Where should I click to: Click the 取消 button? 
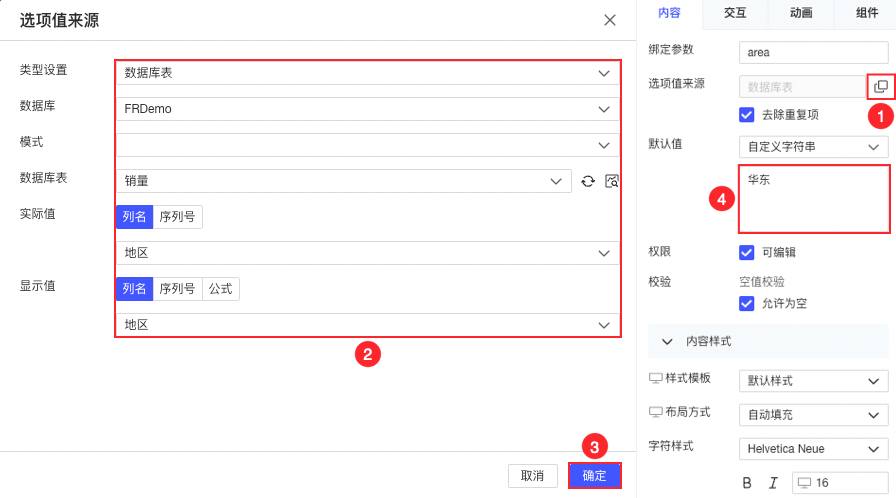pyautogui.click(x=533, y=476)
